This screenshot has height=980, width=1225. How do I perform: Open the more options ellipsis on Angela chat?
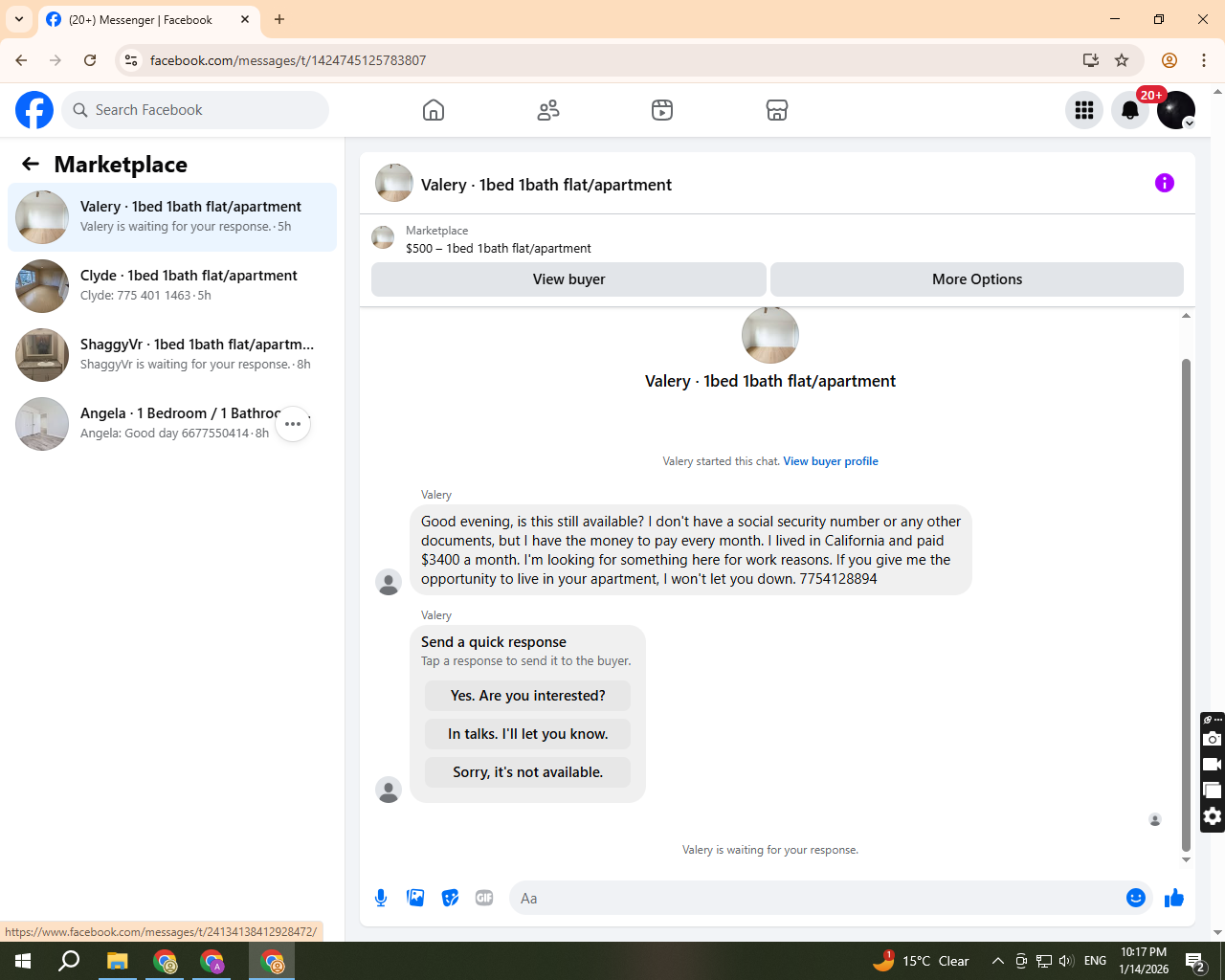point(293,424)
